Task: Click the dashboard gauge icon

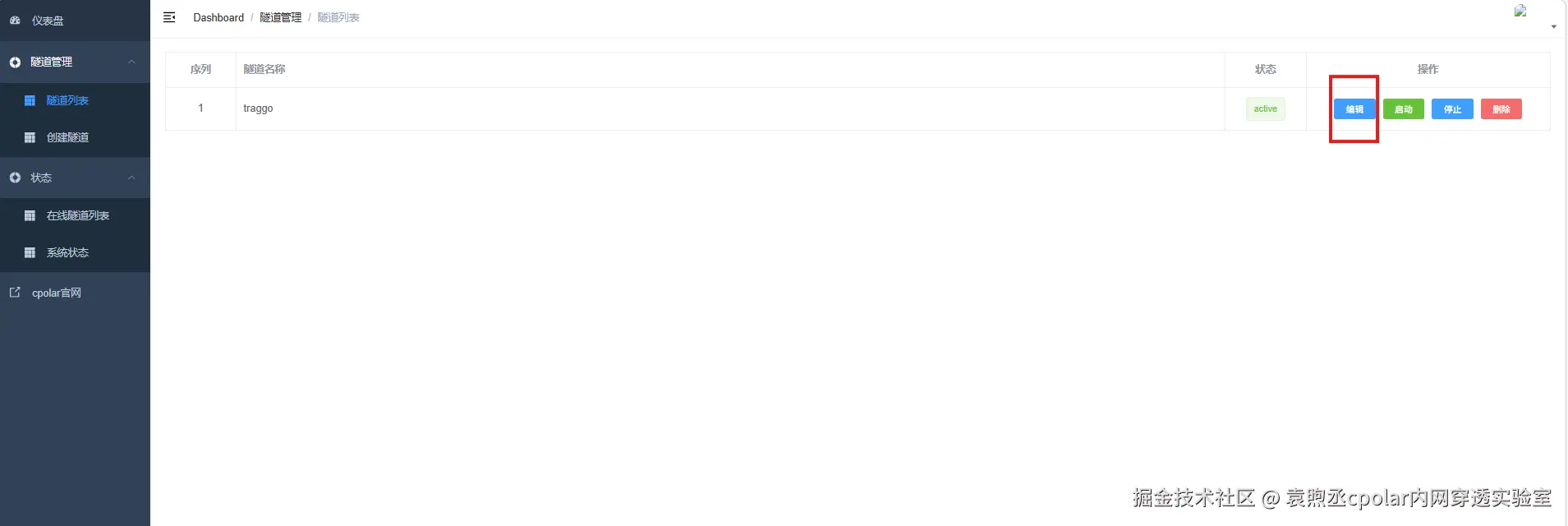Action: pos(15,21)
